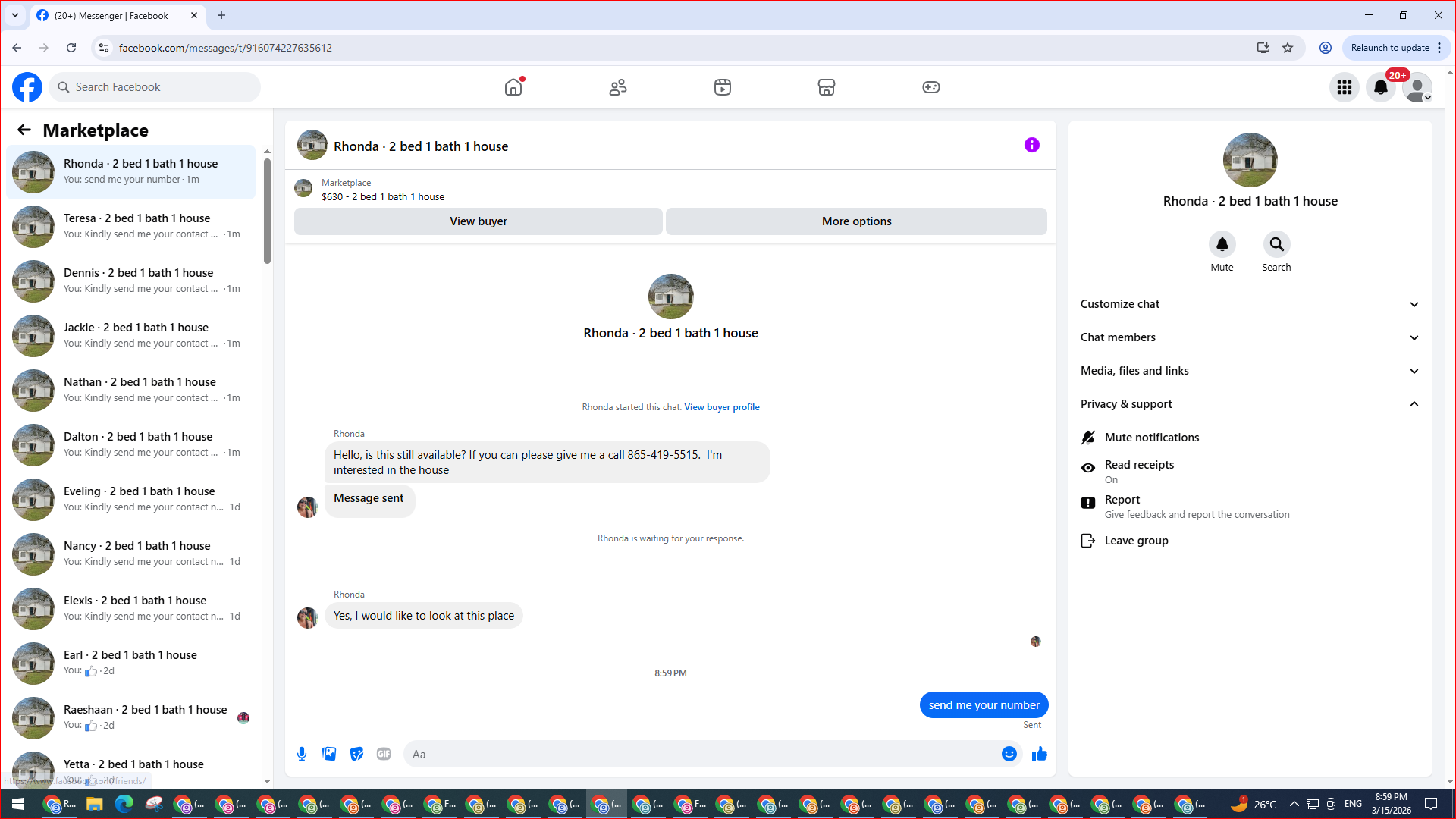Open File Explorer from taskbar
The width and height of the screenshot is (1456, 819).
94,804
